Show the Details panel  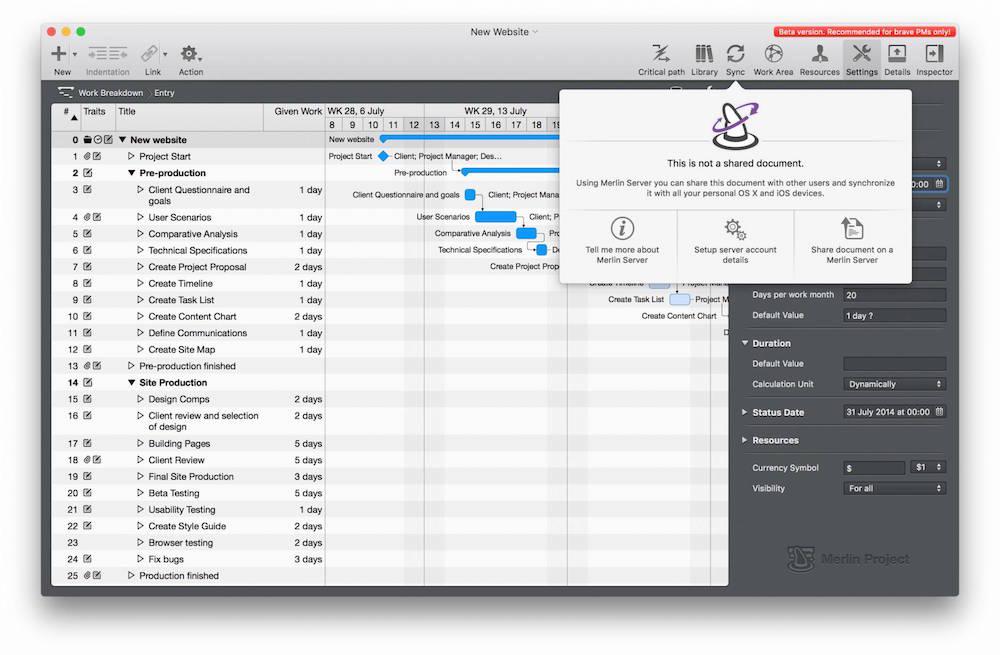click(897, 54)
